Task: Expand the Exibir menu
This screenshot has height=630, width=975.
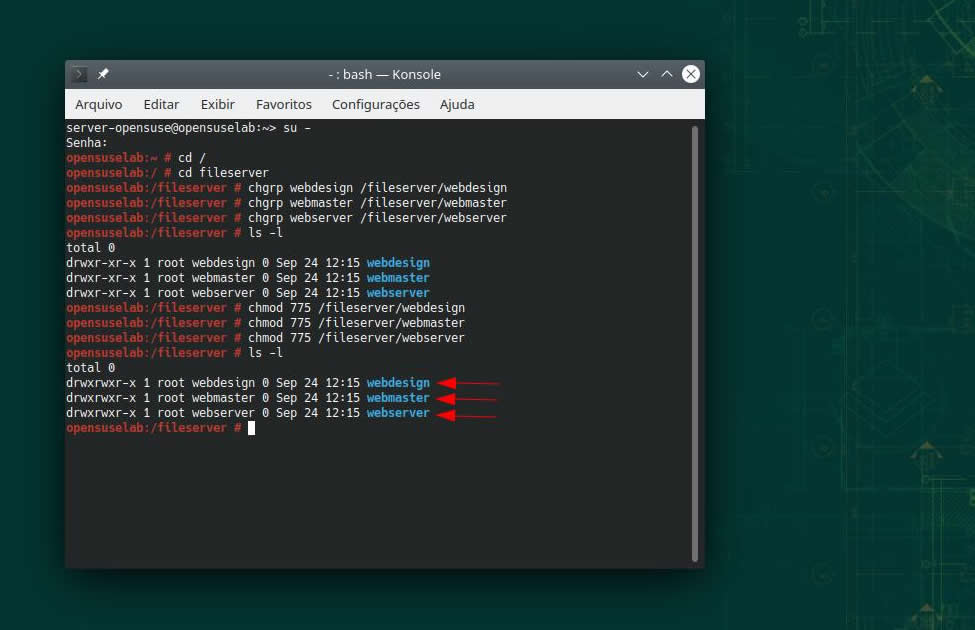Action: pyautogui.click(x=217, y=104)
